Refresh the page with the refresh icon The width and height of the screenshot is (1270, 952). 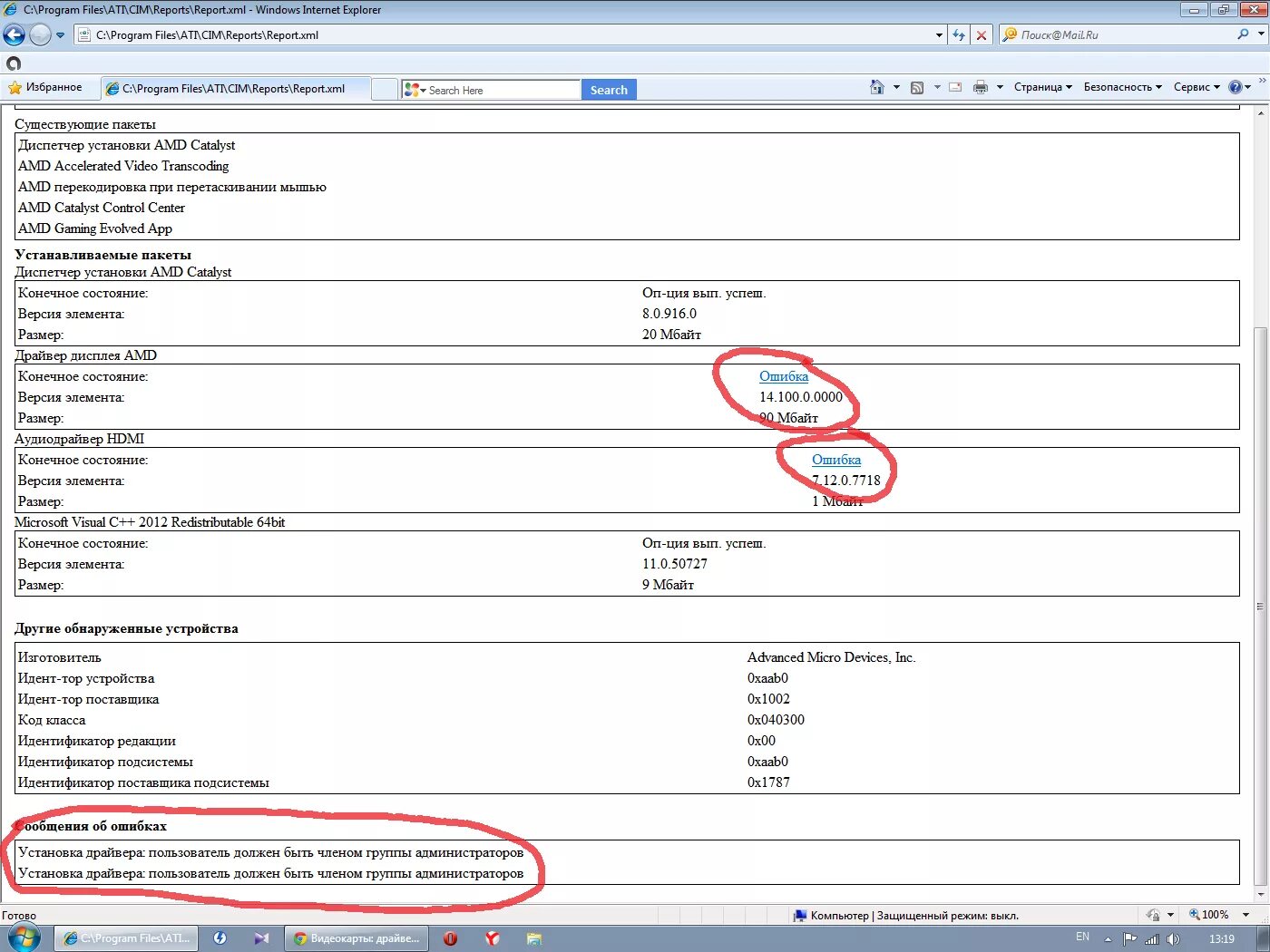[959, 35]
